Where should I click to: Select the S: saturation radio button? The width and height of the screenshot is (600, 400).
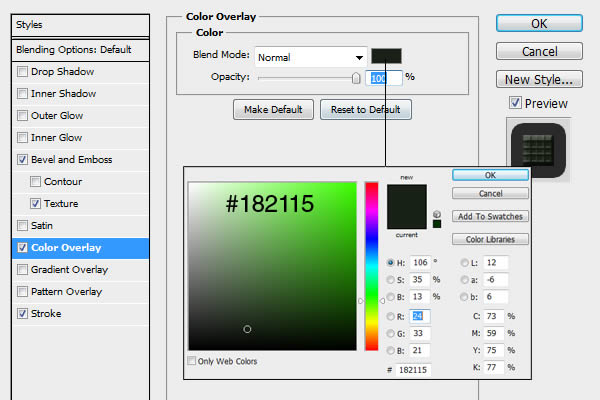pos(391,281)
